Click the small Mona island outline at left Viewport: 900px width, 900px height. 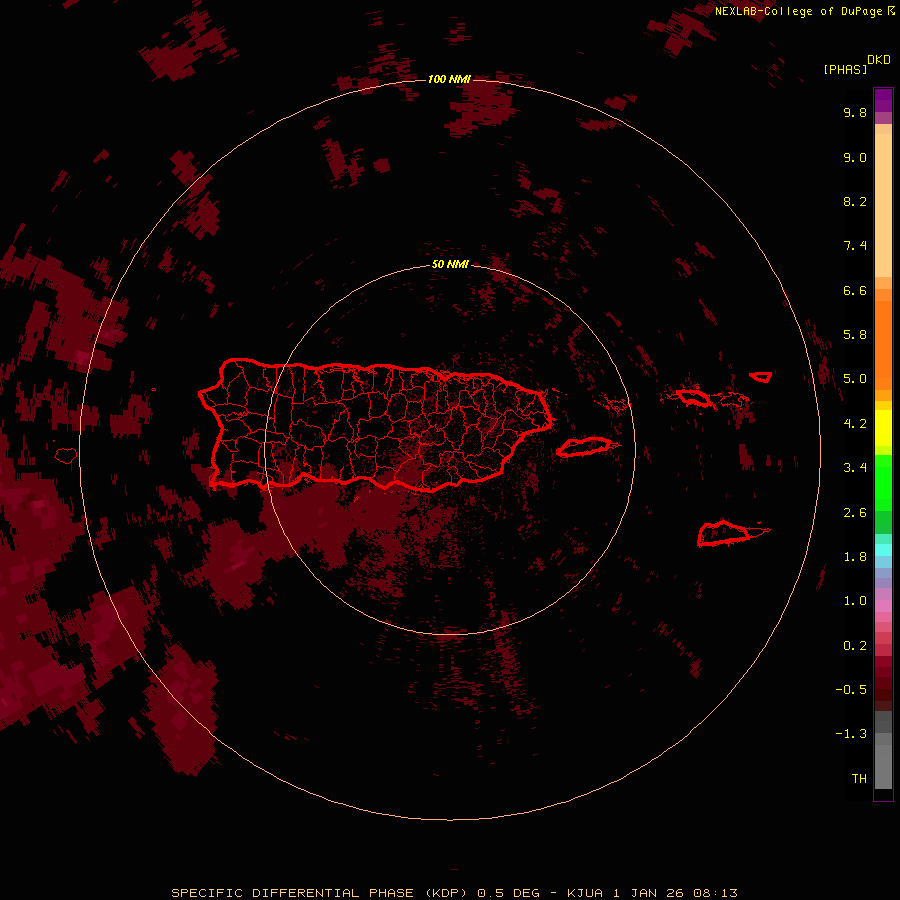(66, 456)
